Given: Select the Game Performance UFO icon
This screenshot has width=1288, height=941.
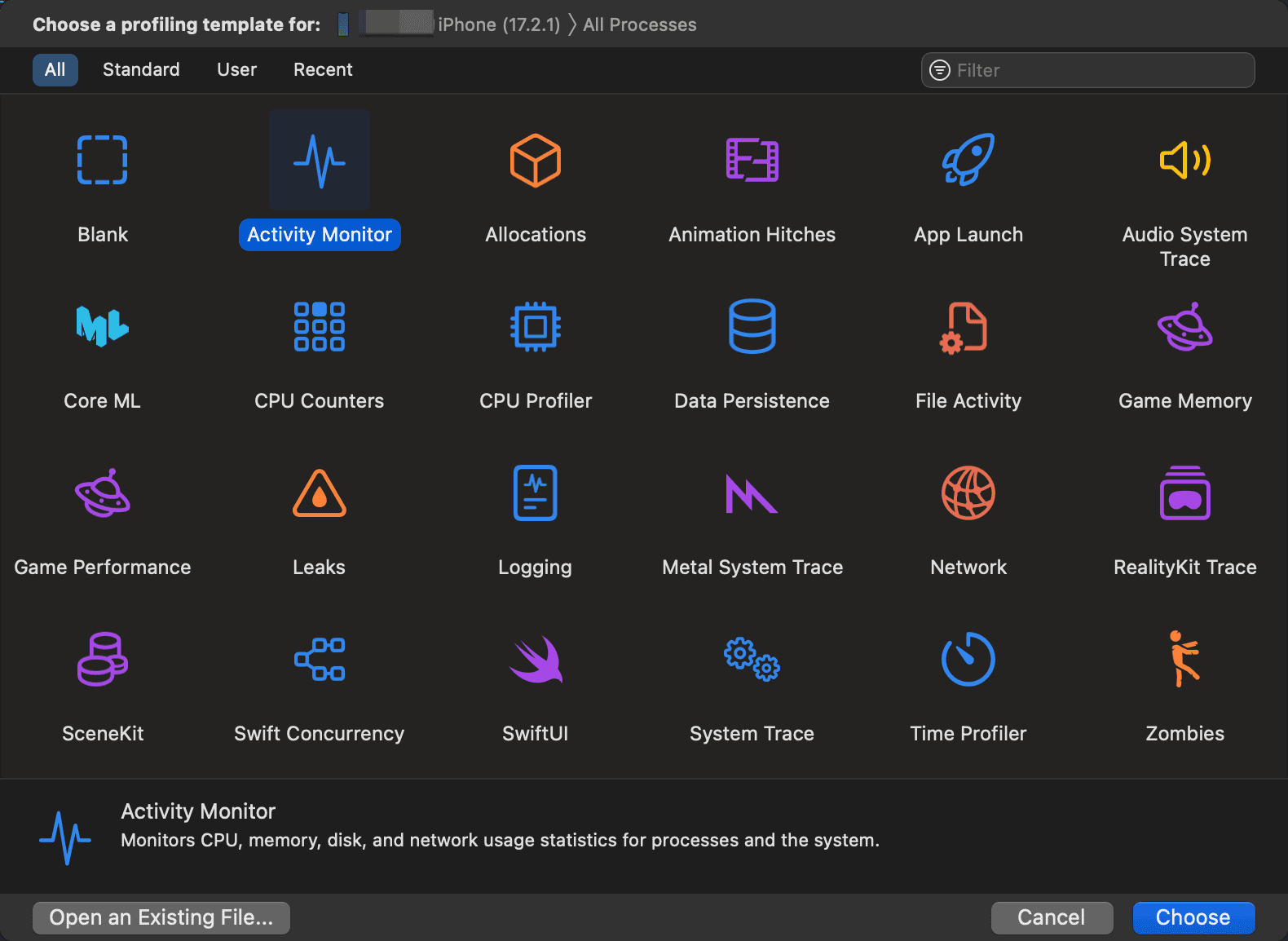Looking at the screenshot, I should click(x=102, y=493).
